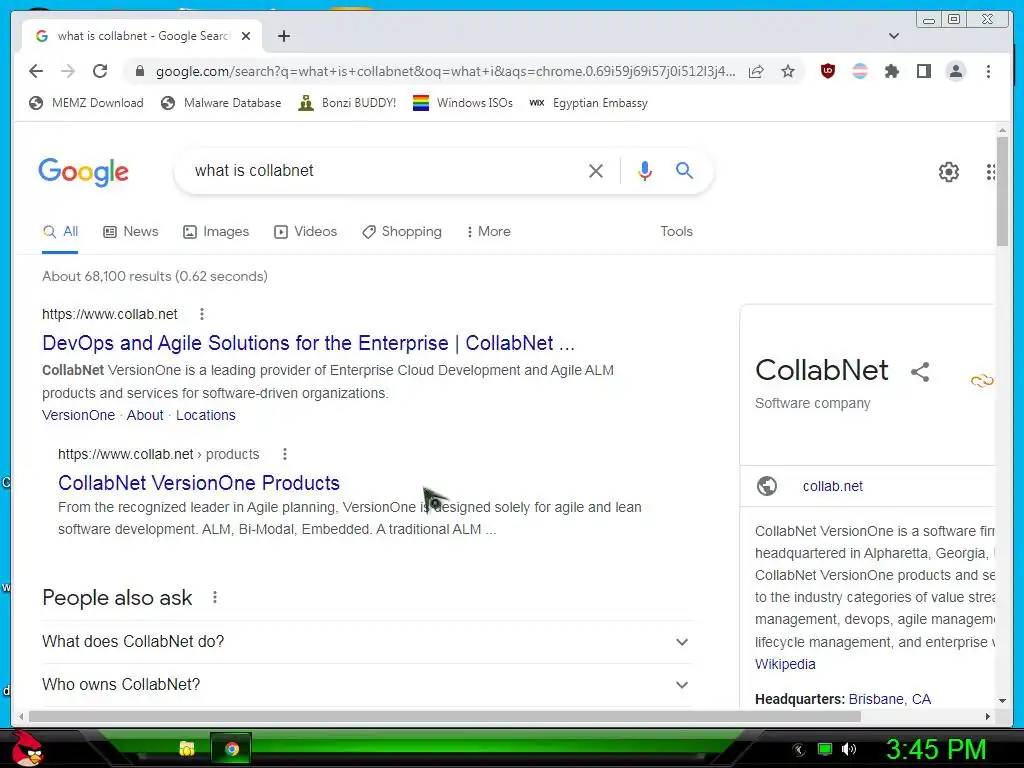Share the CollabNet knowledge panel

pos(920,372)
